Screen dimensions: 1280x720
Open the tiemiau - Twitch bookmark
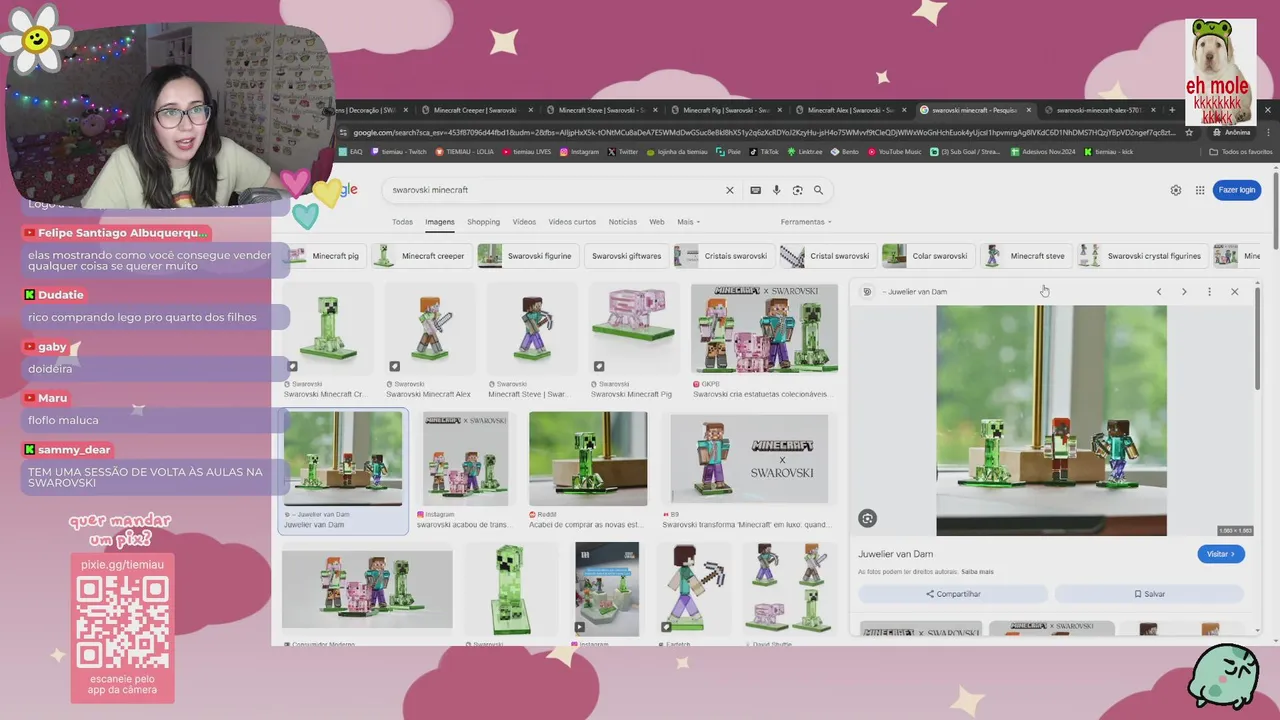398,152
